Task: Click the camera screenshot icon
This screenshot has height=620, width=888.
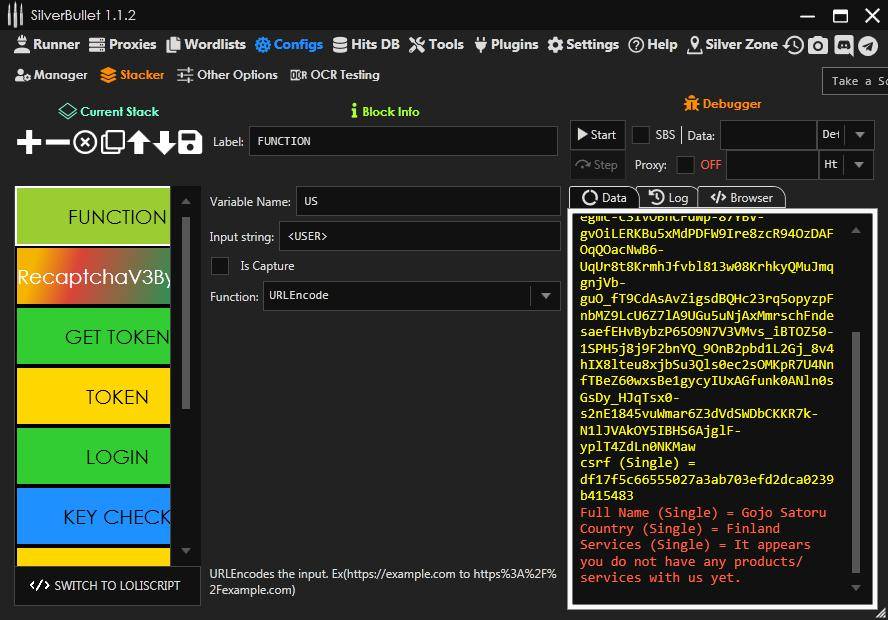Action: tap(819, 44)
